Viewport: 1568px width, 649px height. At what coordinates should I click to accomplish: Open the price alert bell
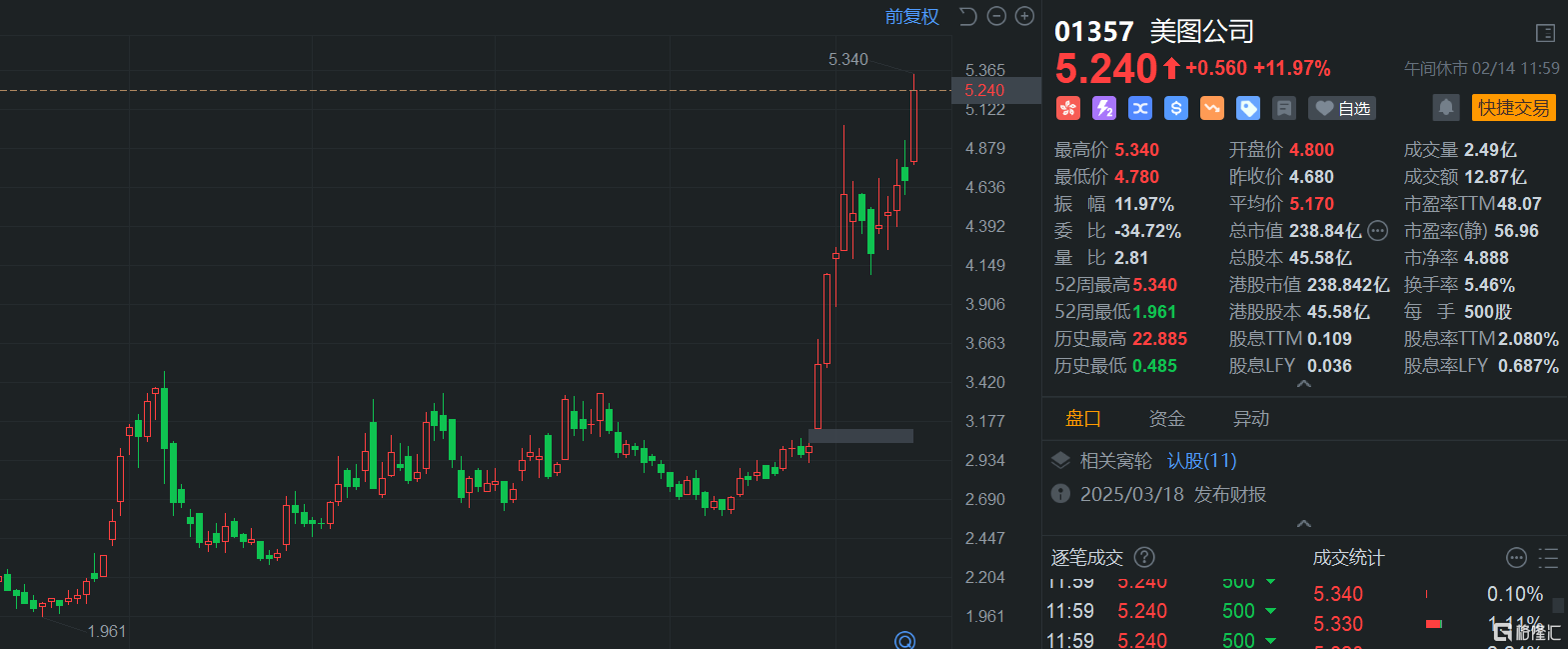(1445, 108)
